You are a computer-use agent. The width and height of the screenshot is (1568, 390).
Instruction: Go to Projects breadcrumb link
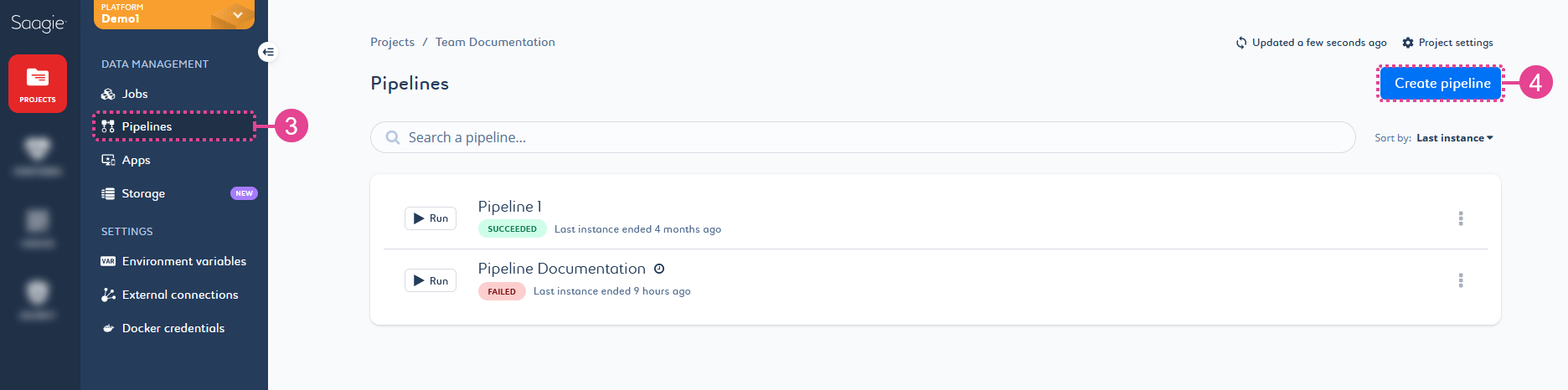(392, 42)
